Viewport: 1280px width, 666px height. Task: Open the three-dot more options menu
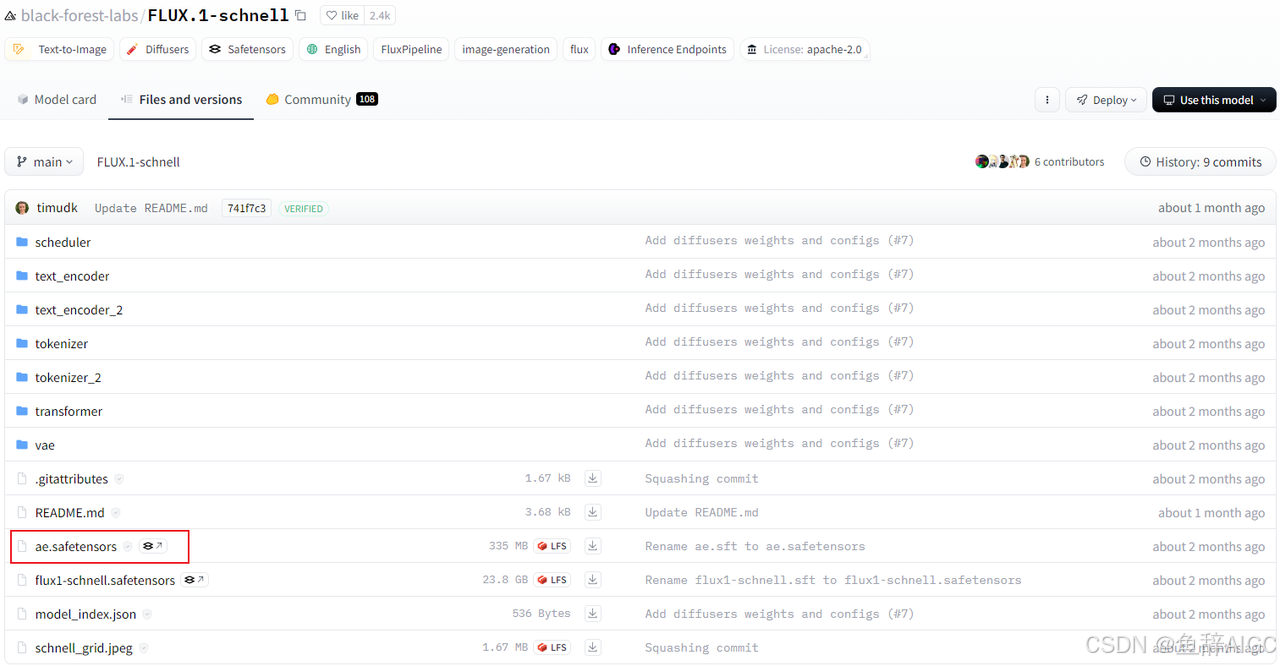pos(1047,100)
